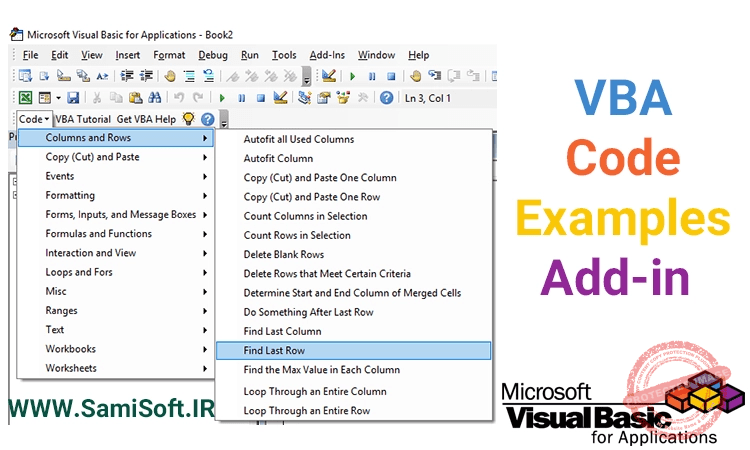The height and width of the screenshot is (450, 750).
Task: Click the Copy icon in Standard toolbar
Action: click(116, 98)
